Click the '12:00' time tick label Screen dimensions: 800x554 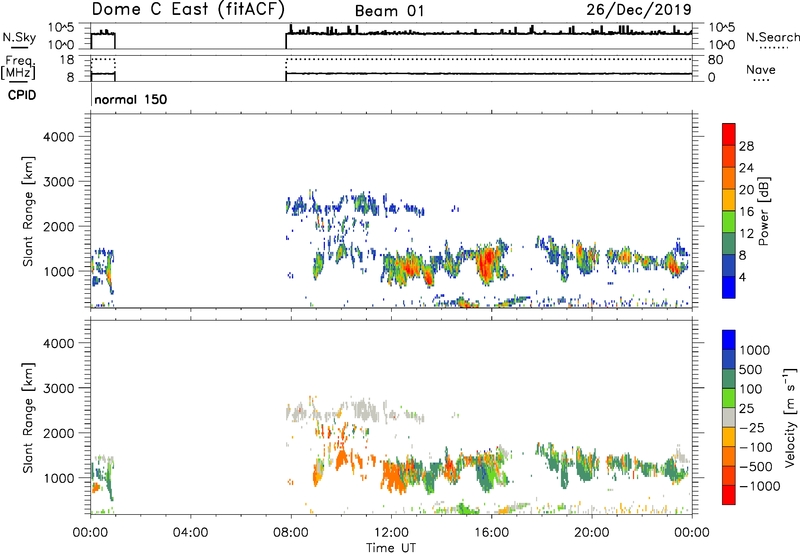click(391, 533)
